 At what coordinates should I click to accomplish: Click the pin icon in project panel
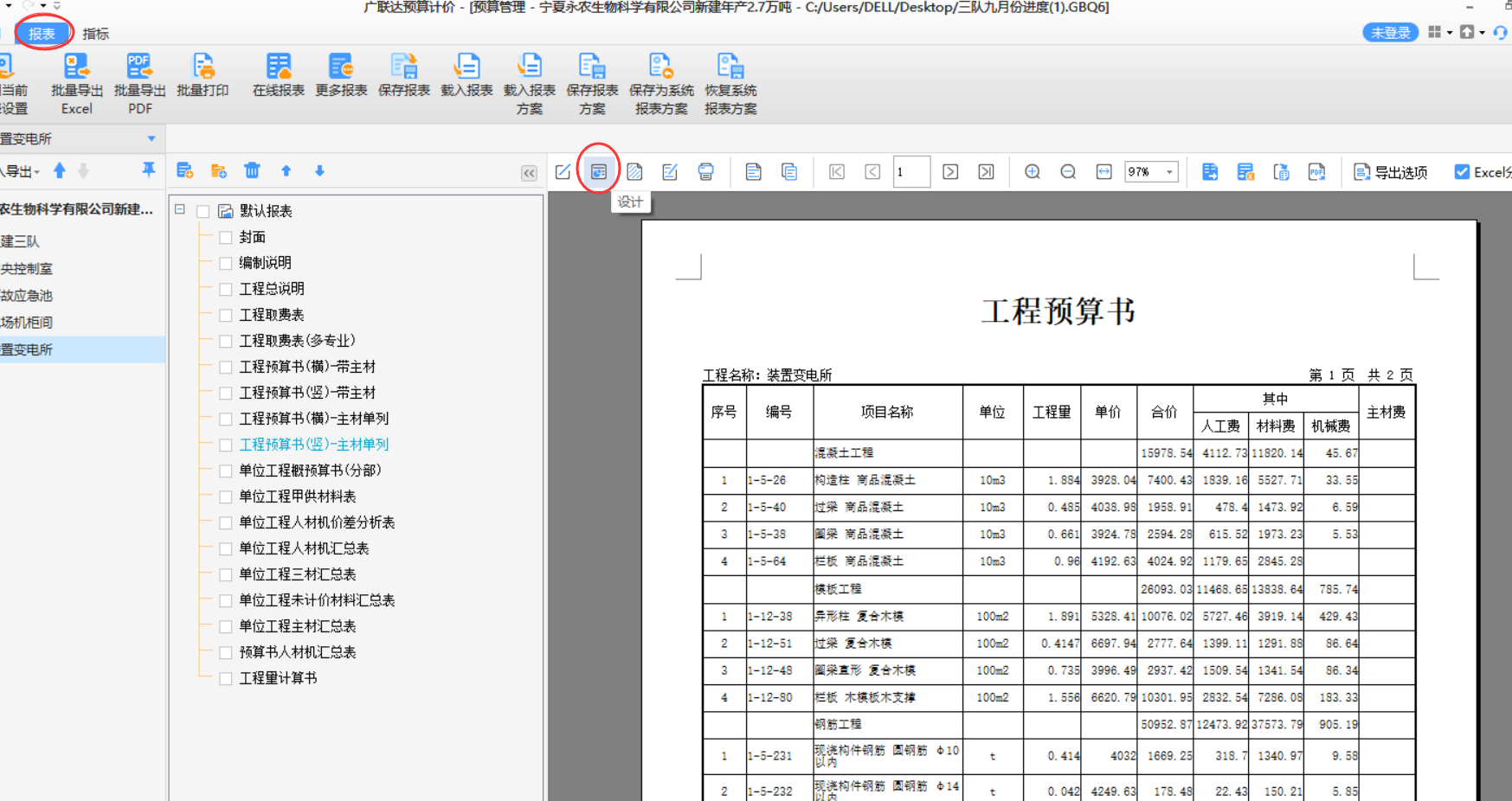point(149,170)
